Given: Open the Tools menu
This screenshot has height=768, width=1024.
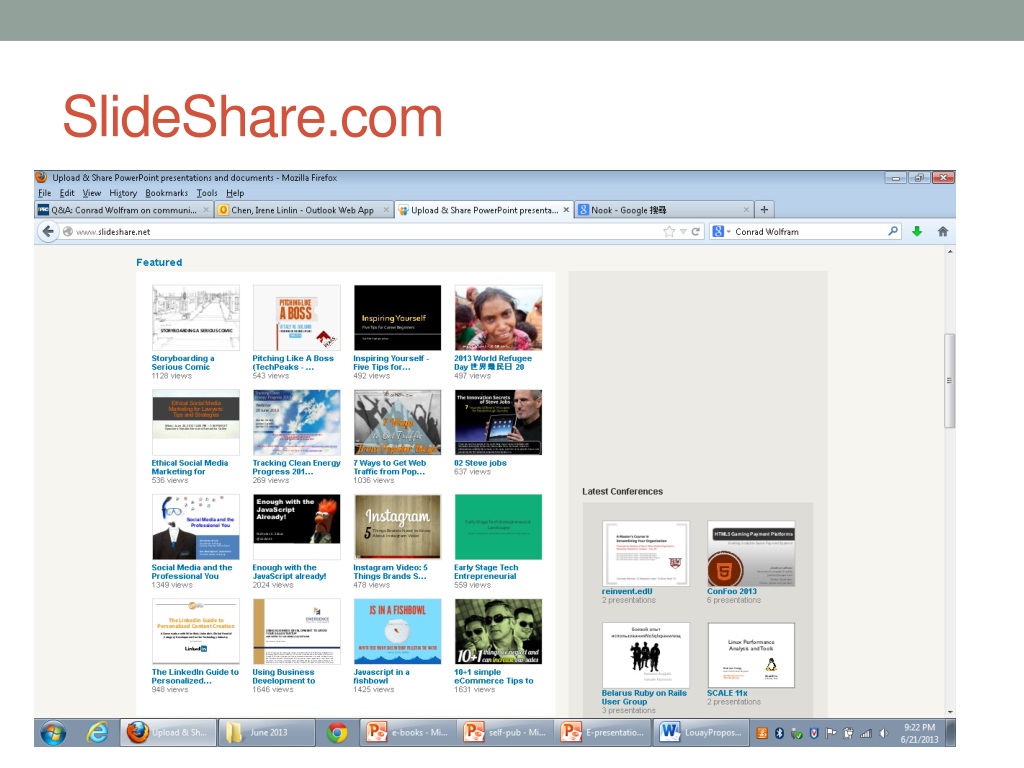Looking at the screenshot, I should pyautogui.click(x=206, y=193).
